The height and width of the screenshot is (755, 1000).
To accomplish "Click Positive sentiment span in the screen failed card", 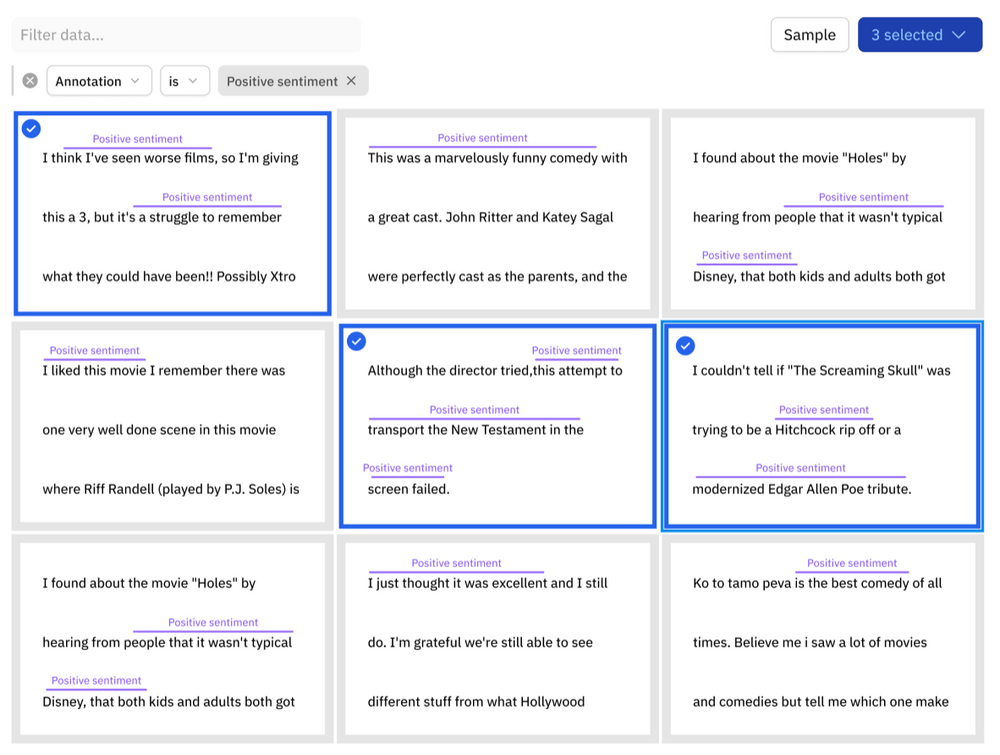I will [x=408, y=468].
